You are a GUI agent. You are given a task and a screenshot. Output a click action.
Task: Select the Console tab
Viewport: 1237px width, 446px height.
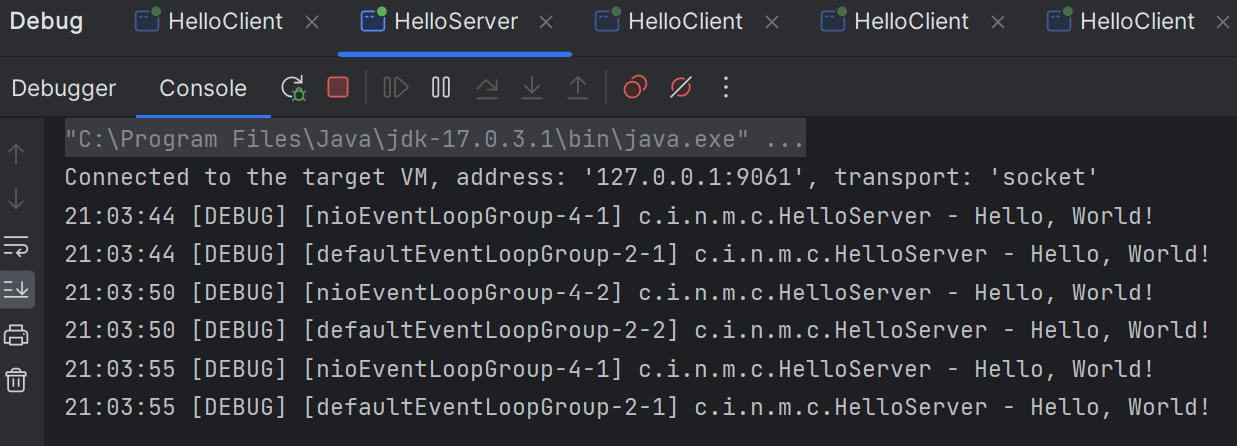tap(203, 88)
